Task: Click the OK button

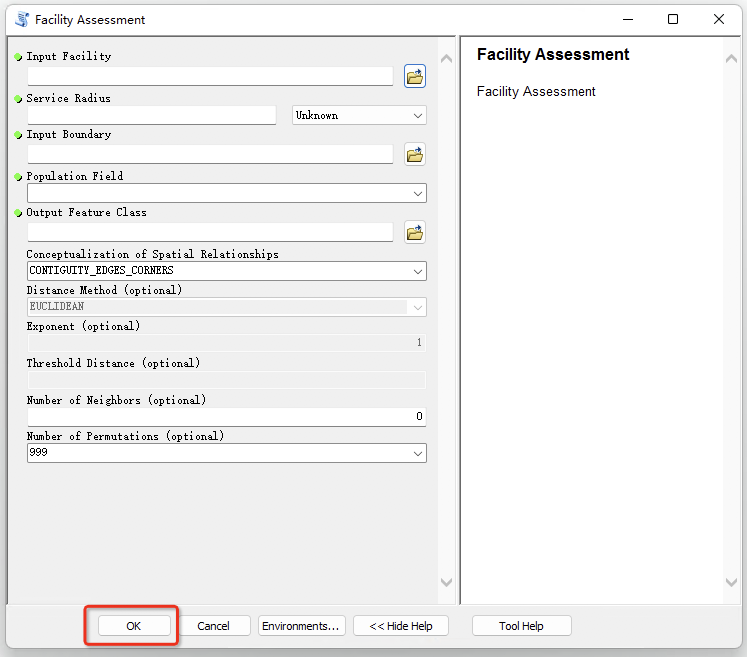Action: click(134, 626)
